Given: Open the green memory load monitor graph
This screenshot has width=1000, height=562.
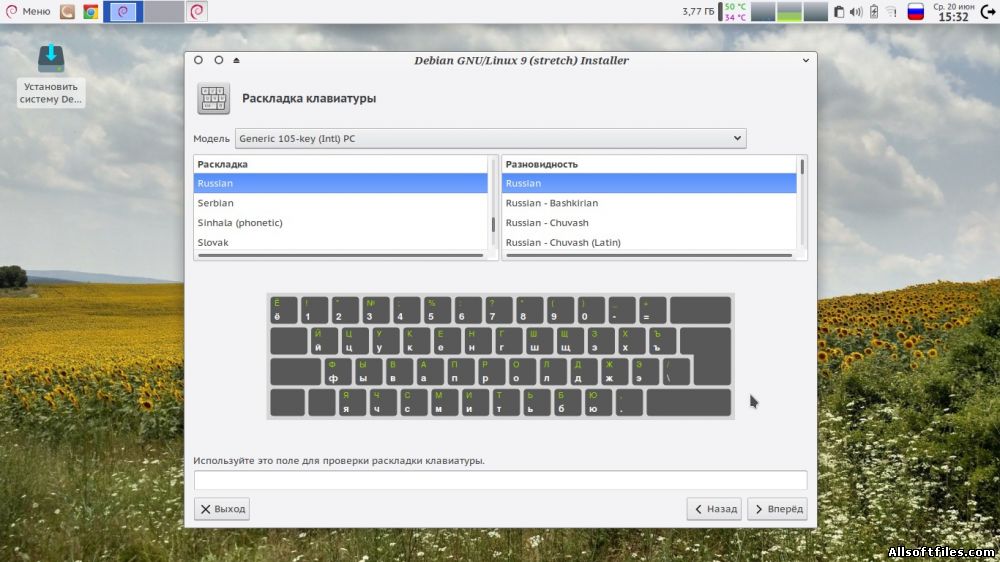Looking at the screenshot, I should (x=789, y=11).
